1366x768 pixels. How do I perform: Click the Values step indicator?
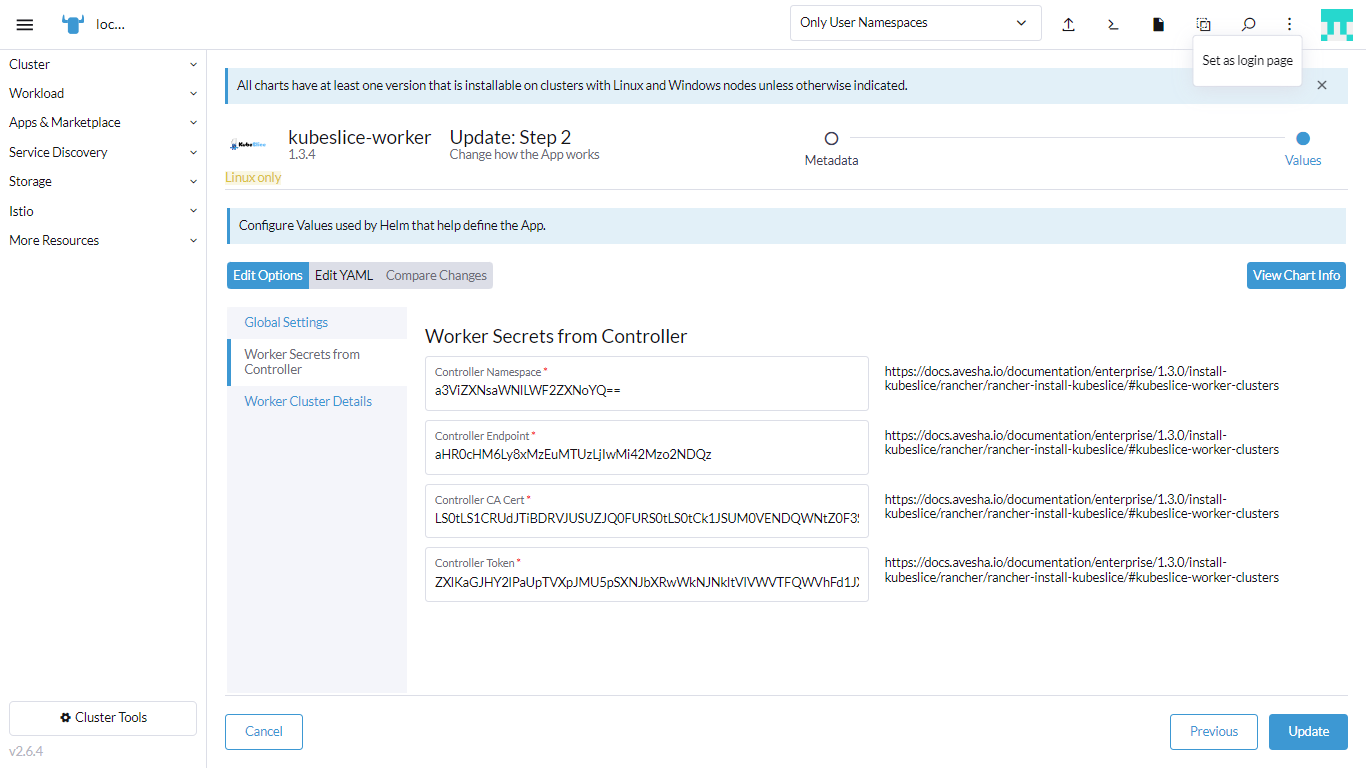1303,139
